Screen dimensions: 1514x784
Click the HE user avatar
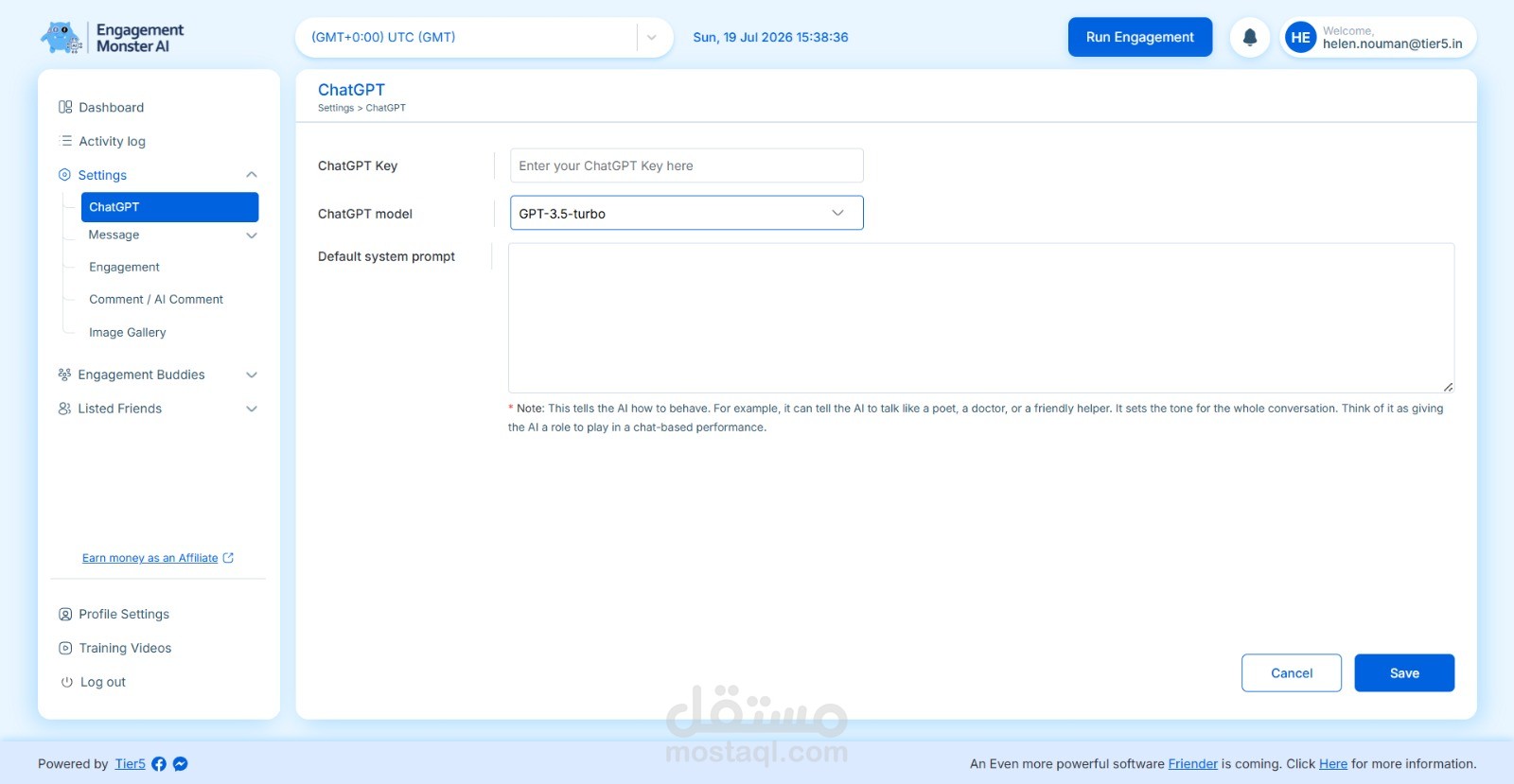coord(1301,37)
